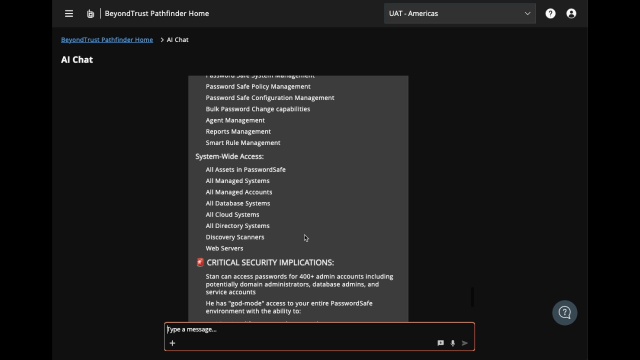
Task: Click 'Discovery Scanners' list item
Action: pyautogui.click(x=235, y=237)
